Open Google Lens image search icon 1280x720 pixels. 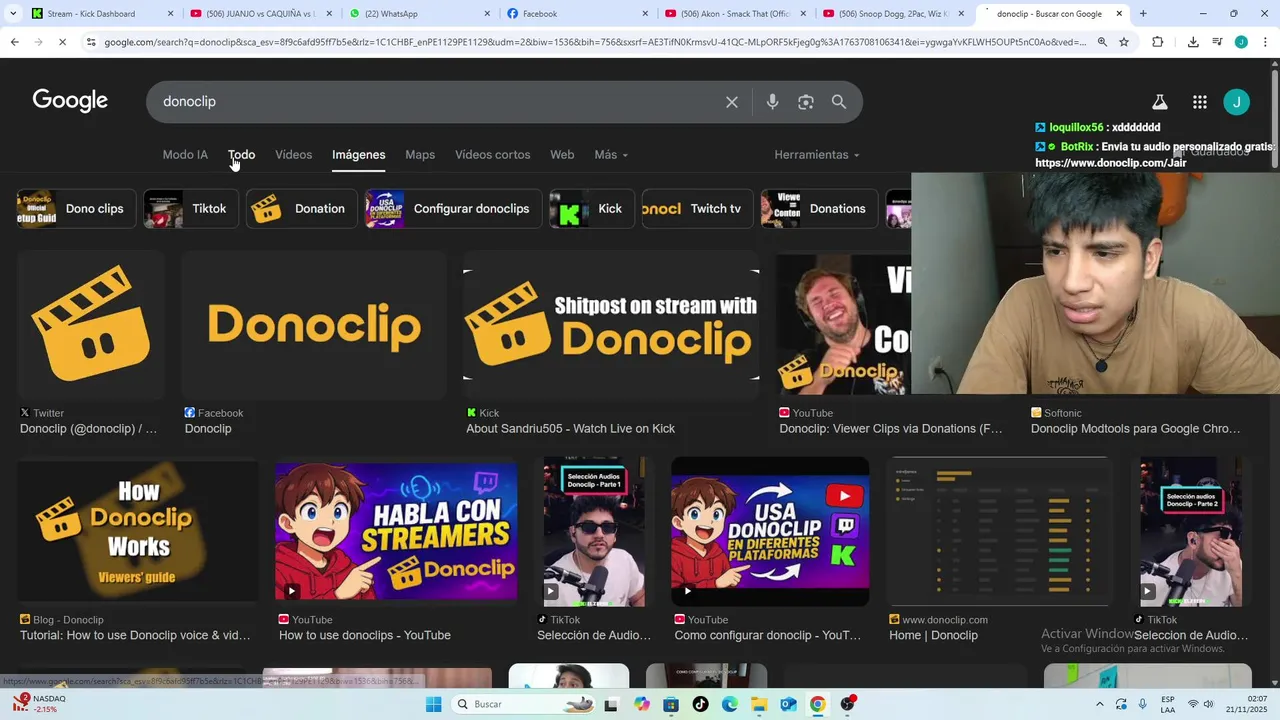pyautogui.click(x=806, y=102)
